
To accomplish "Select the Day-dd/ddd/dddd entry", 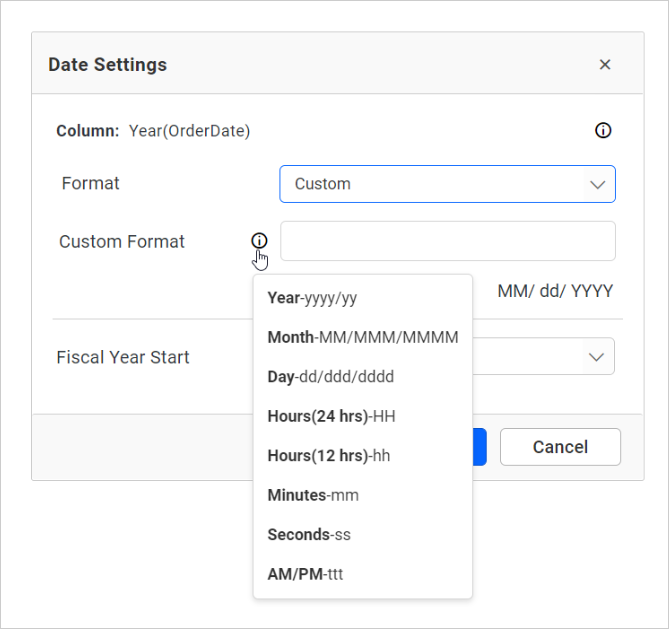I will pyautogui.click(x=331, y=377).
